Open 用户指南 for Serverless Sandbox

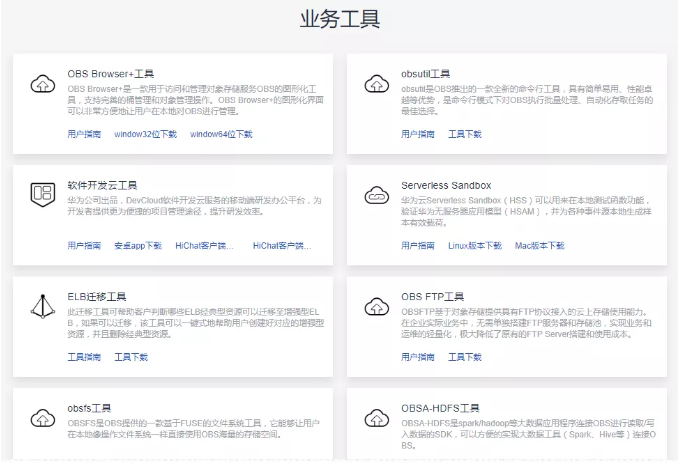point(418,246)
